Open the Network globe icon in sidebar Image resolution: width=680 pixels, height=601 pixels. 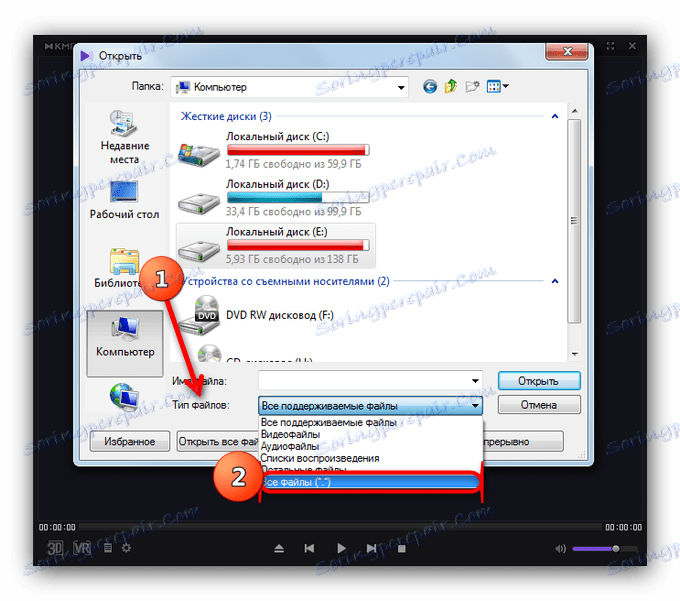124,396
